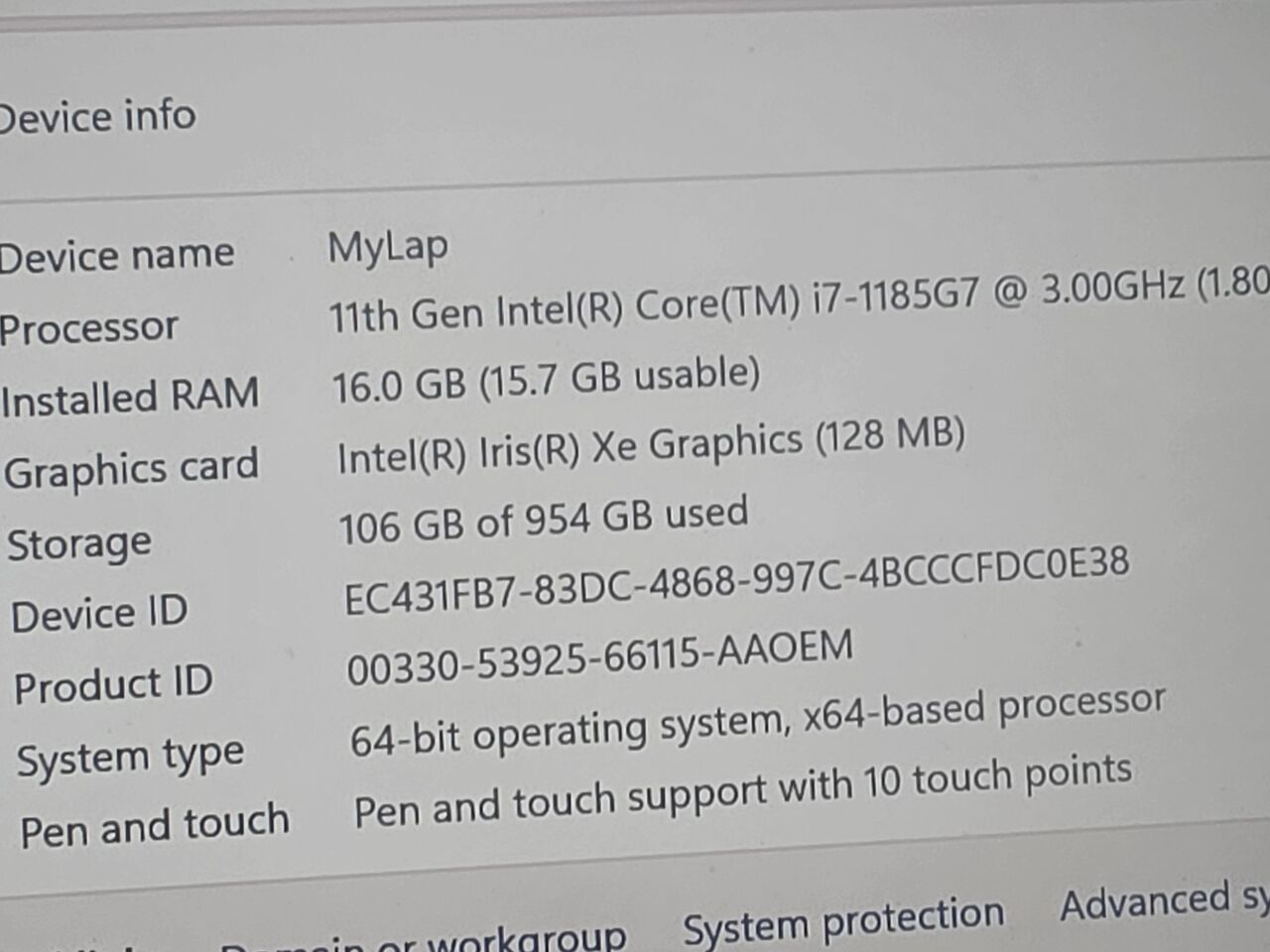Select the i7-1185G7 processor value
Viewport: 1270px width, 952px height.
(799, 300)
